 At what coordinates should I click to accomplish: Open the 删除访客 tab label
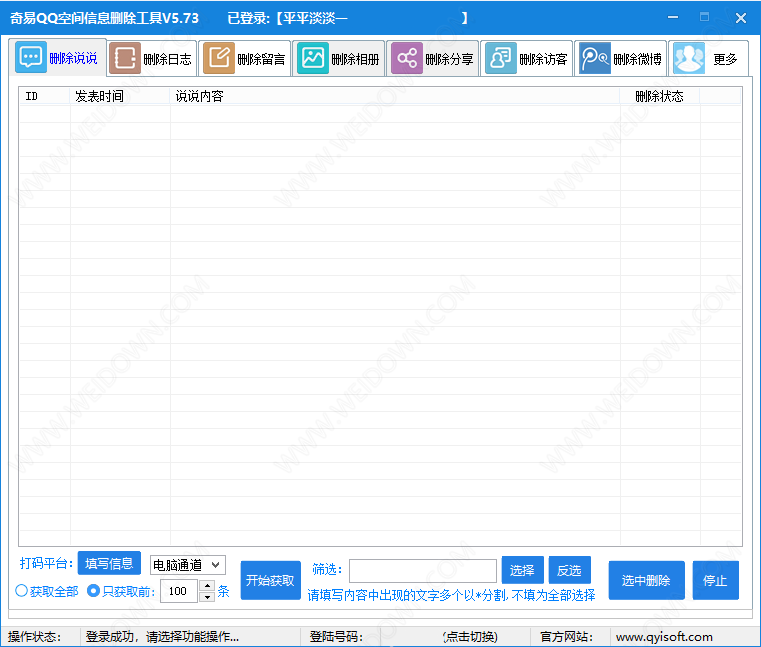tap(544, 59)
